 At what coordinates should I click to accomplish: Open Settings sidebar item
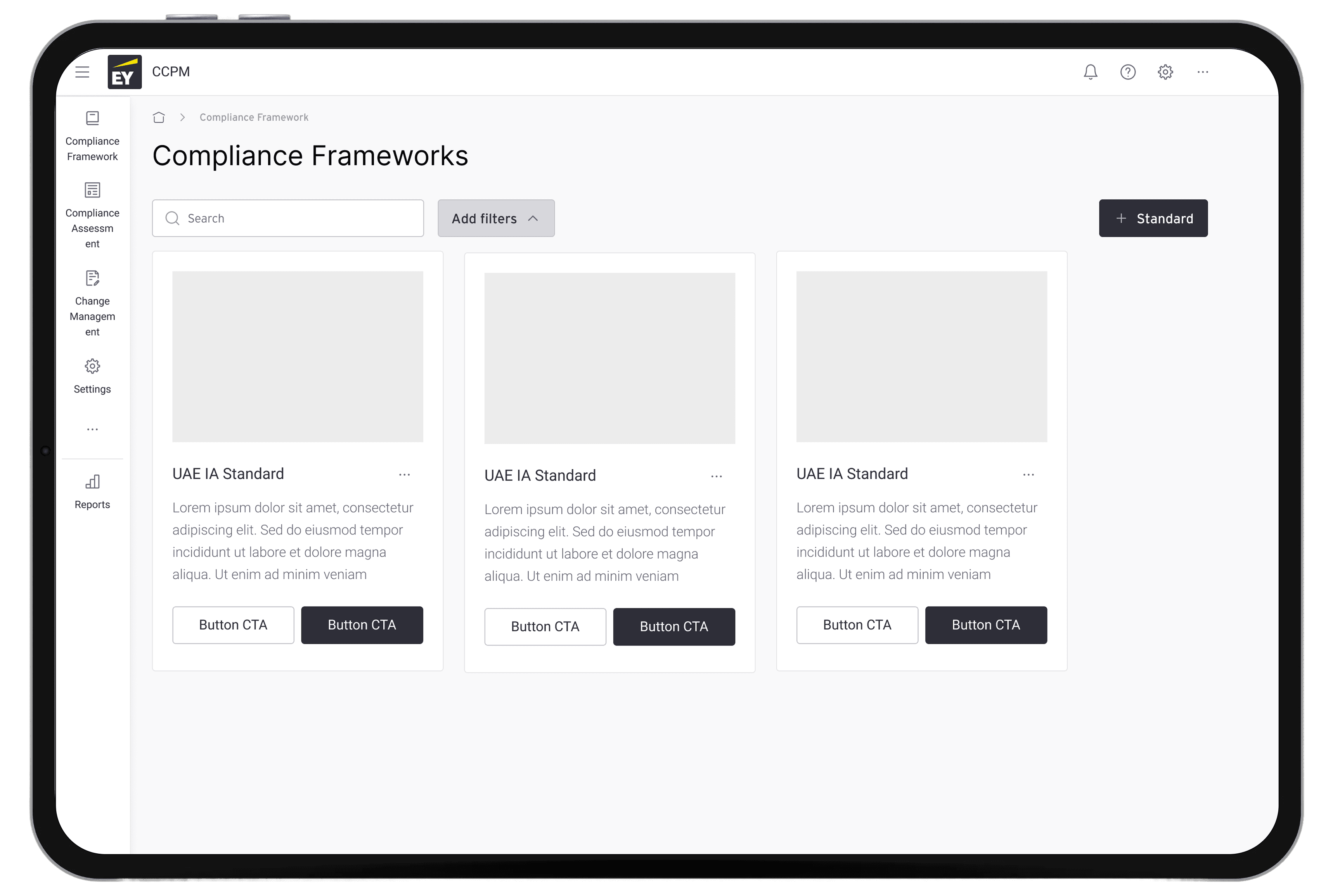click(93, 376)
